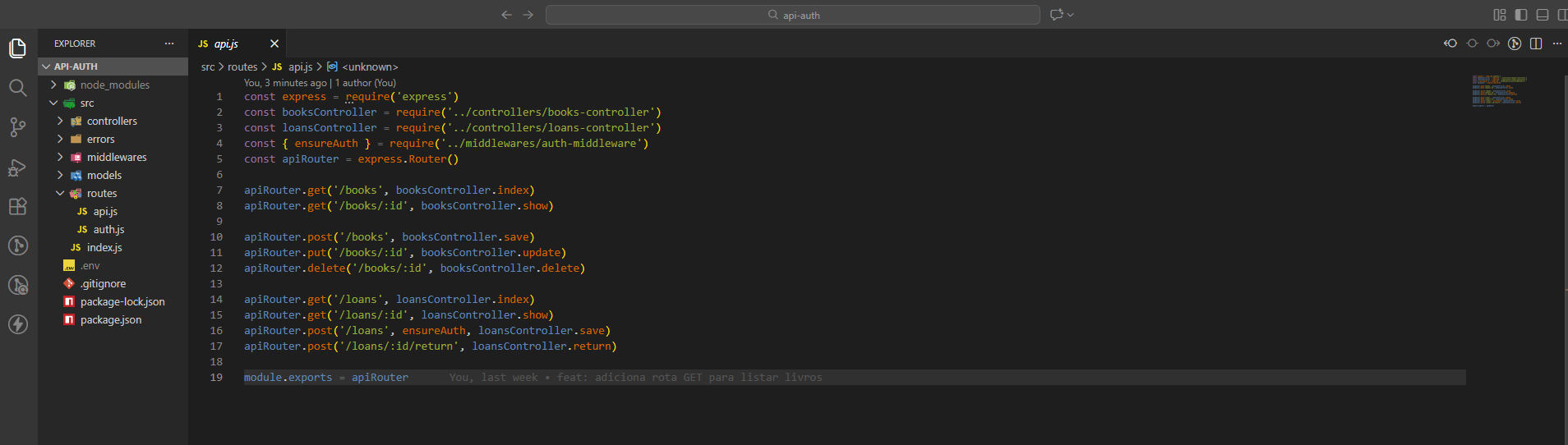Select the api.js editor tab
Image resolution: width=1568 pixels, height=445 pixels.
pos(226,44)
